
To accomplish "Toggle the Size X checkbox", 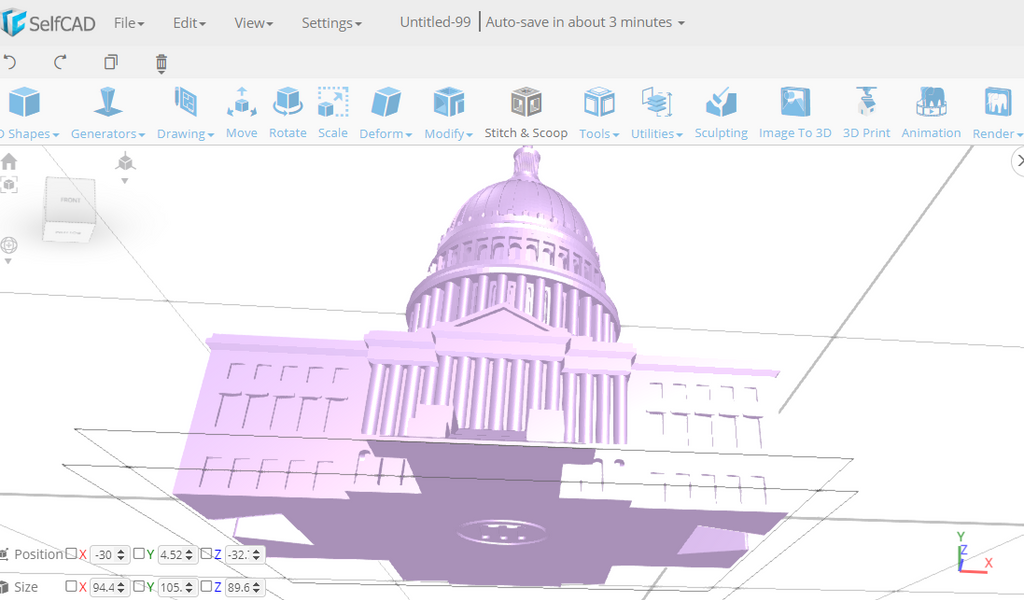I will 71,586.
